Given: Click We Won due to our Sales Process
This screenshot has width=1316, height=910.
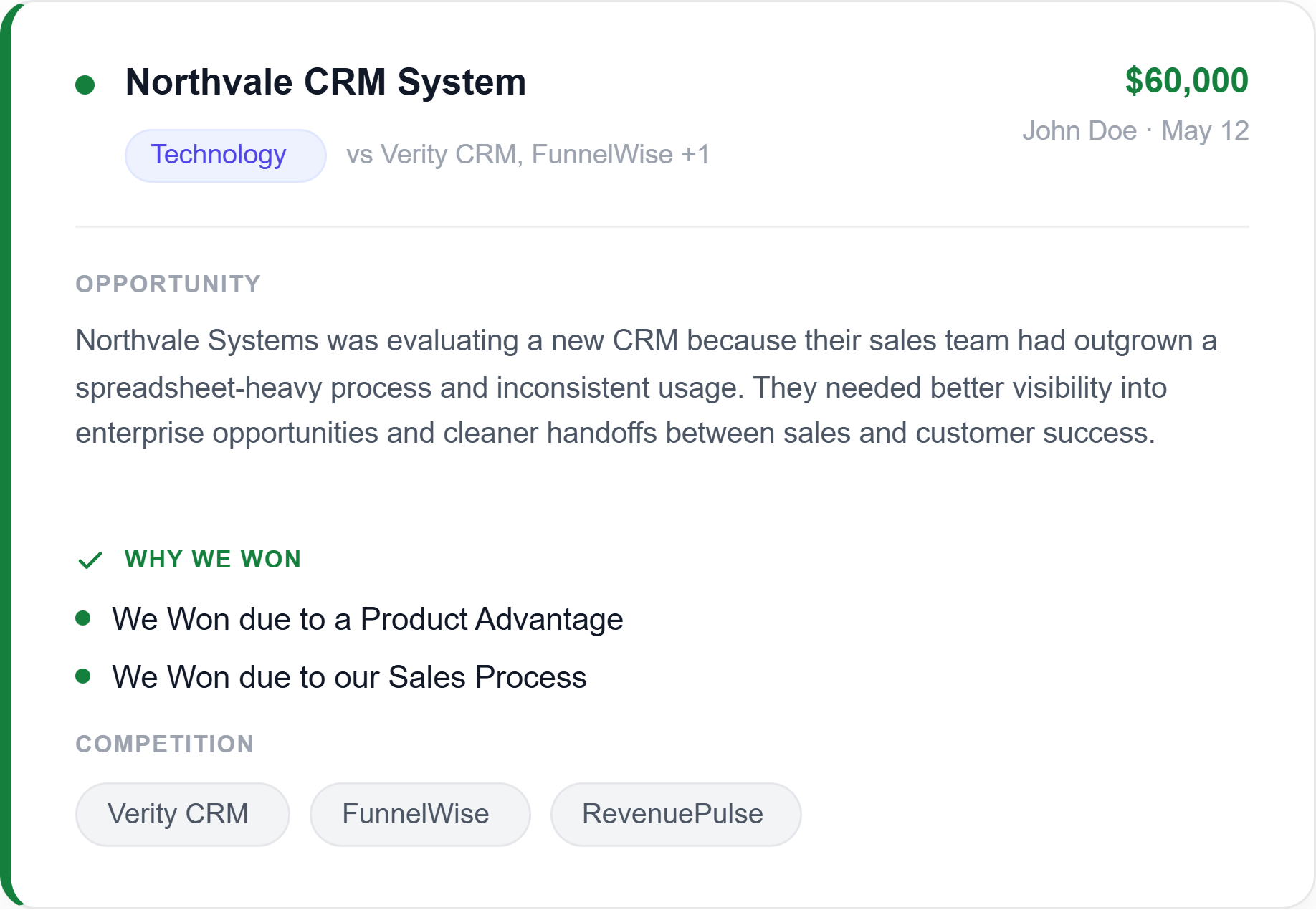Looking at the screenshot, I should click(x=350, y=677).
